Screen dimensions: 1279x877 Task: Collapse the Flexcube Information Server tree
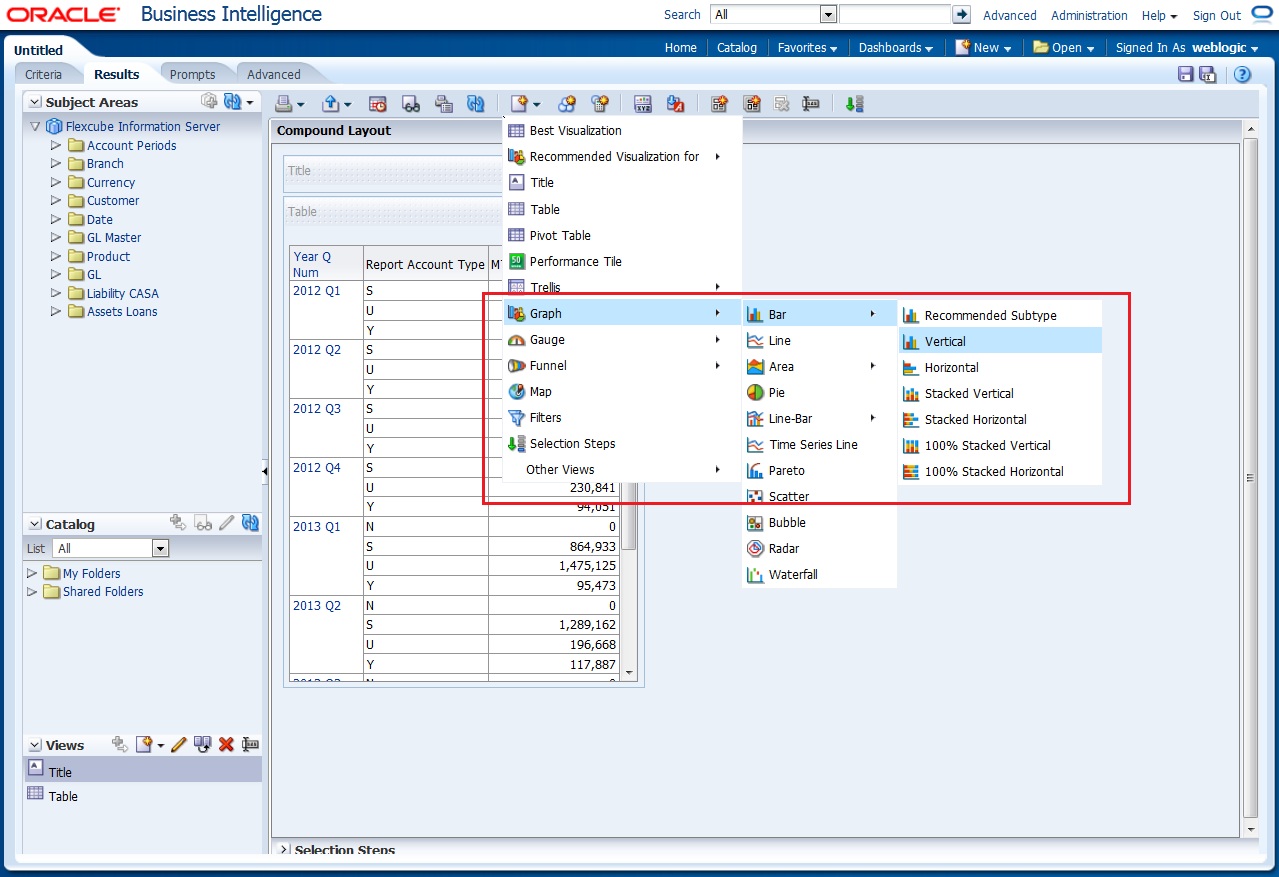36,127
